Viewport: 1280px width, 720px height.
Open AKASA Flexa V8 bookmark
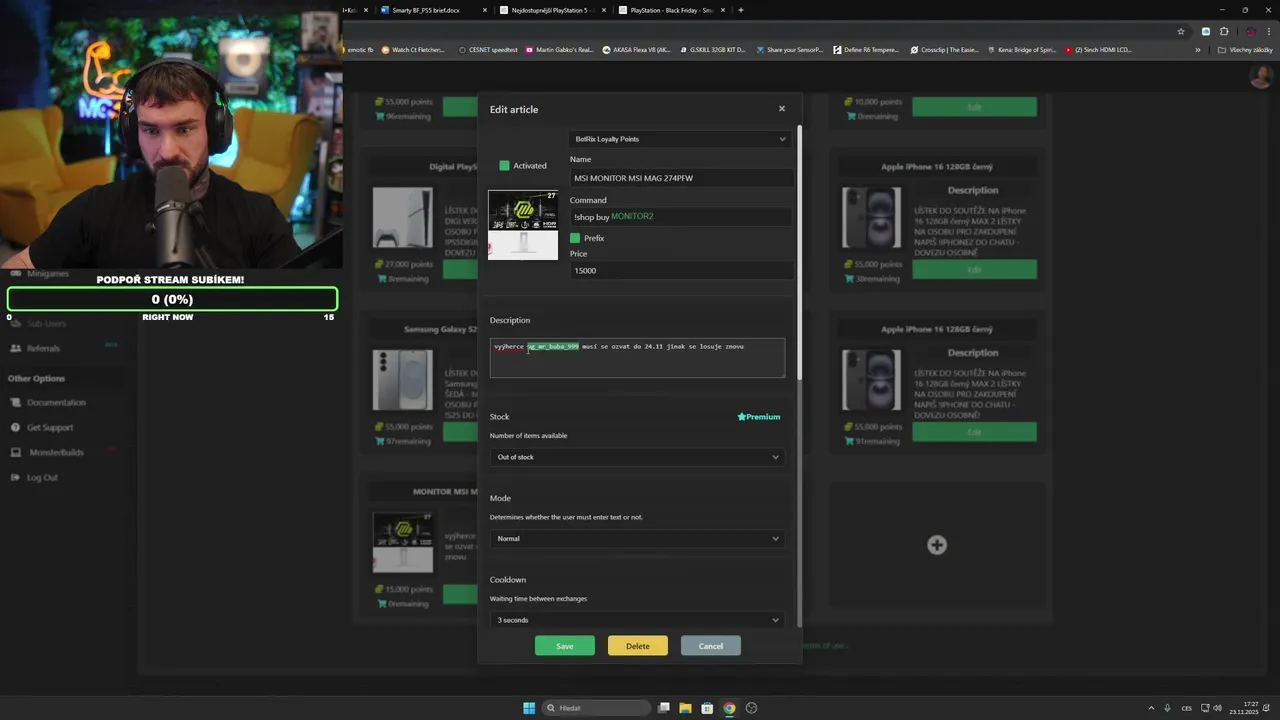[637, 49]
